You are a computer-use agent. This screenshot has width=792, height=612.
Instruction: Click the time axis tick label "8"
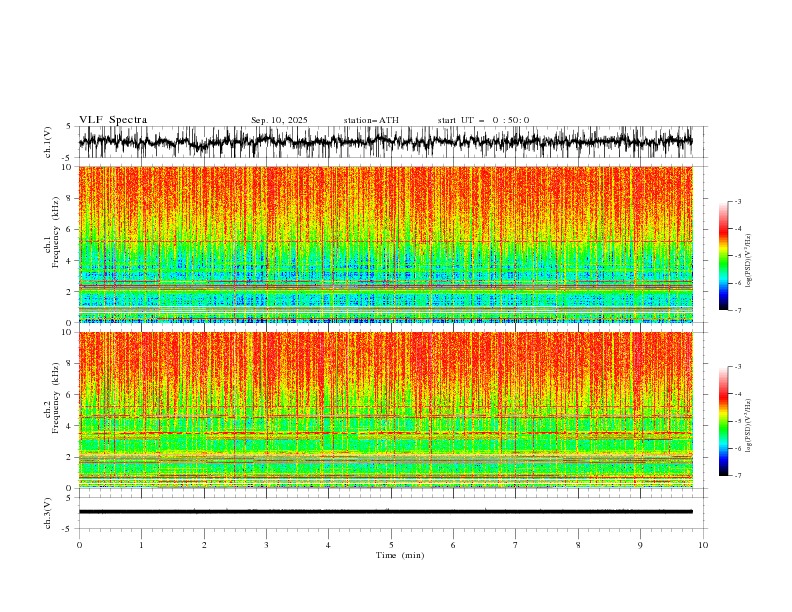click(578, 545)
